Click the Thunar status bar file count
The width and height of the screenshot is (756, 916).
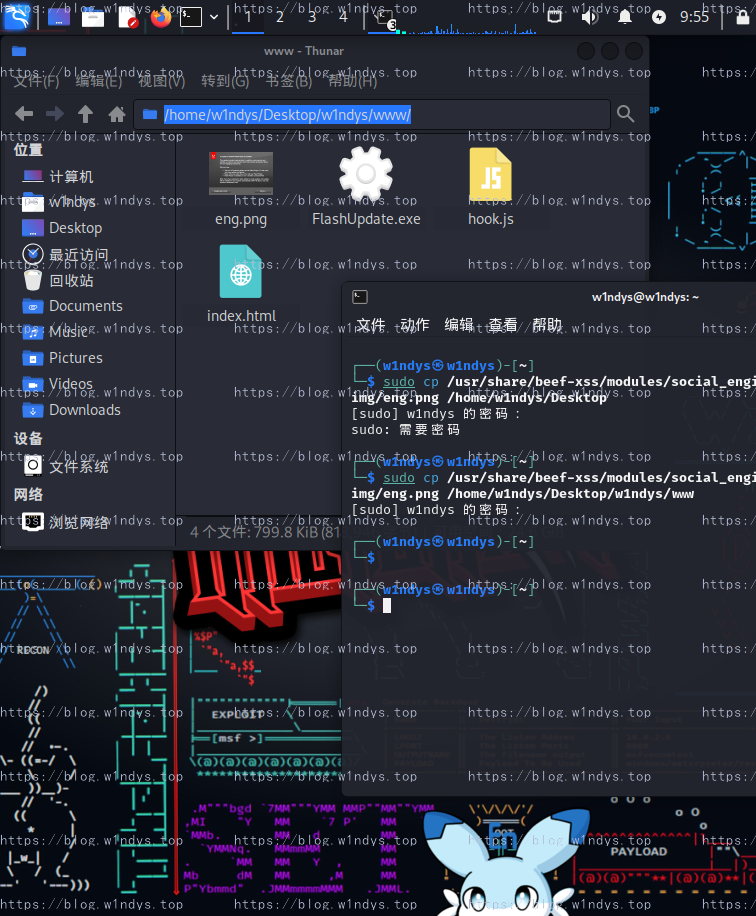(x=265, y=532)
